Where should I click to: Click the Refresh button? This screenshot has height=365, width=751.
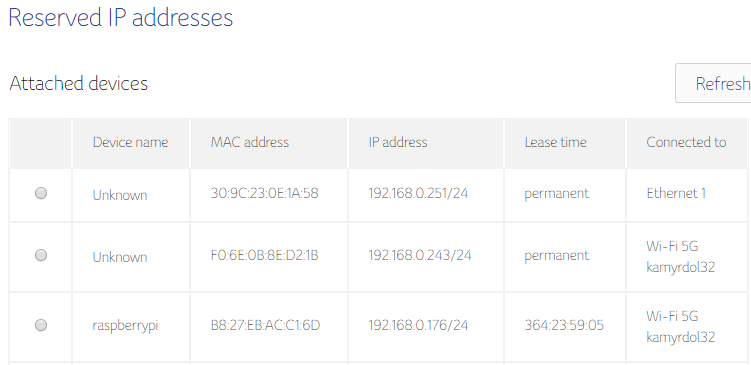(x=713, y=83)
